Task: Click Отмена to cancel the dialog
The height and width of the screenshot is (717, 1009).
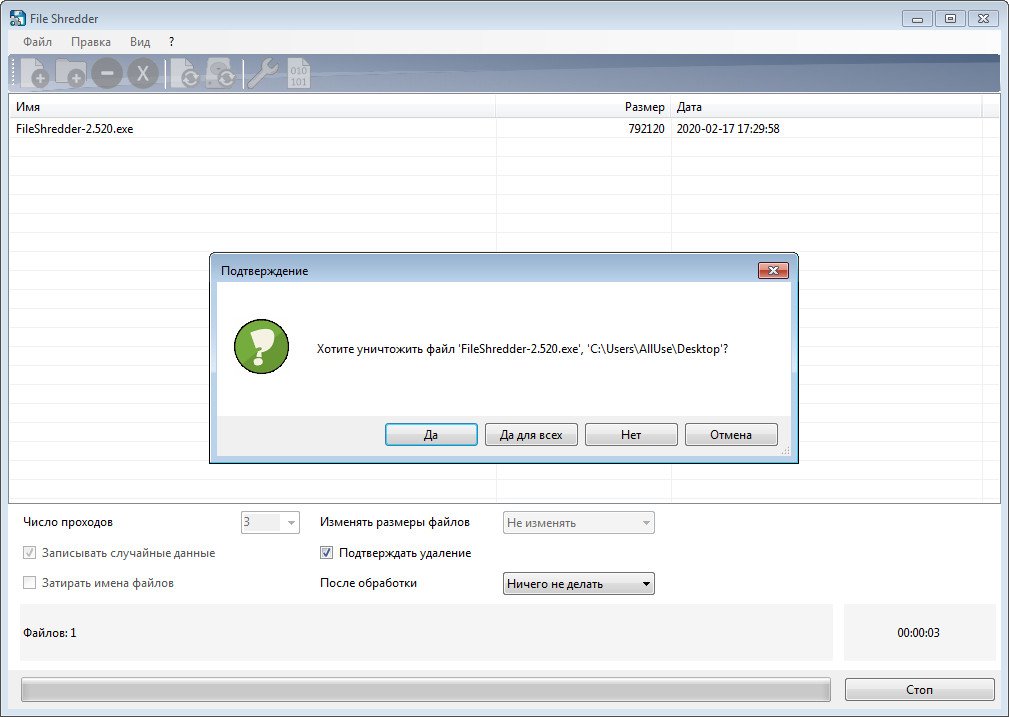Action: 731,434
